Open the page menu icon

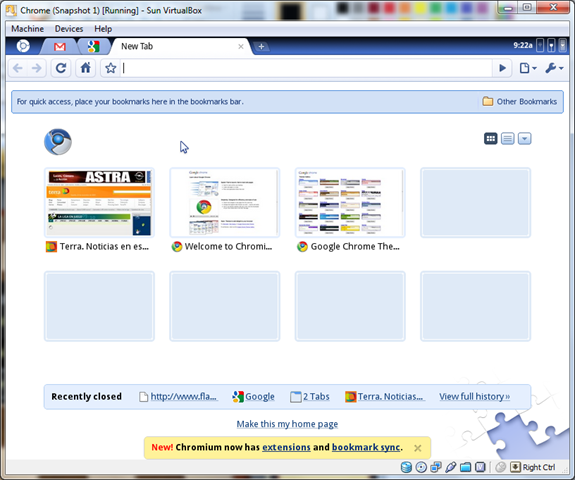click(527, 68)
